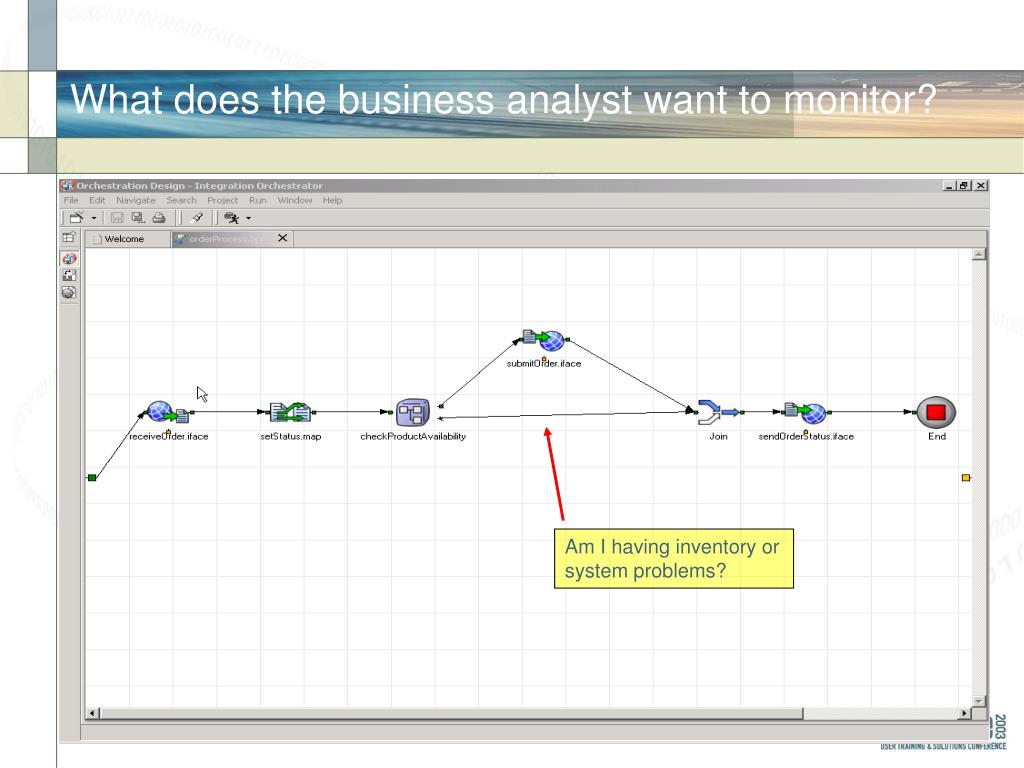
Task: Close the orderProcess tab
Action: tap(282, 238)
